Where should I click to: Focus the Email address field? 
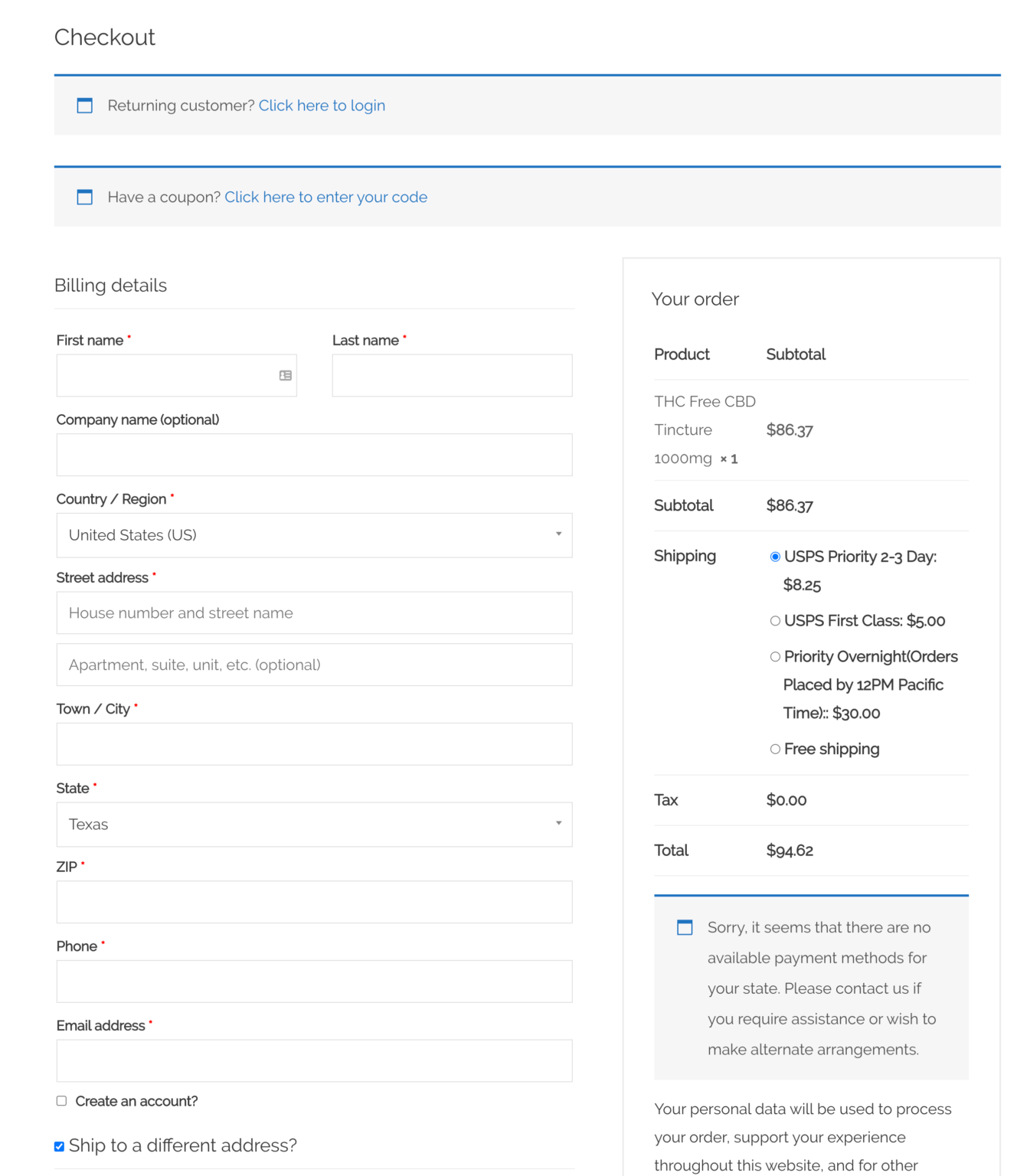(x=314, y=1060)
